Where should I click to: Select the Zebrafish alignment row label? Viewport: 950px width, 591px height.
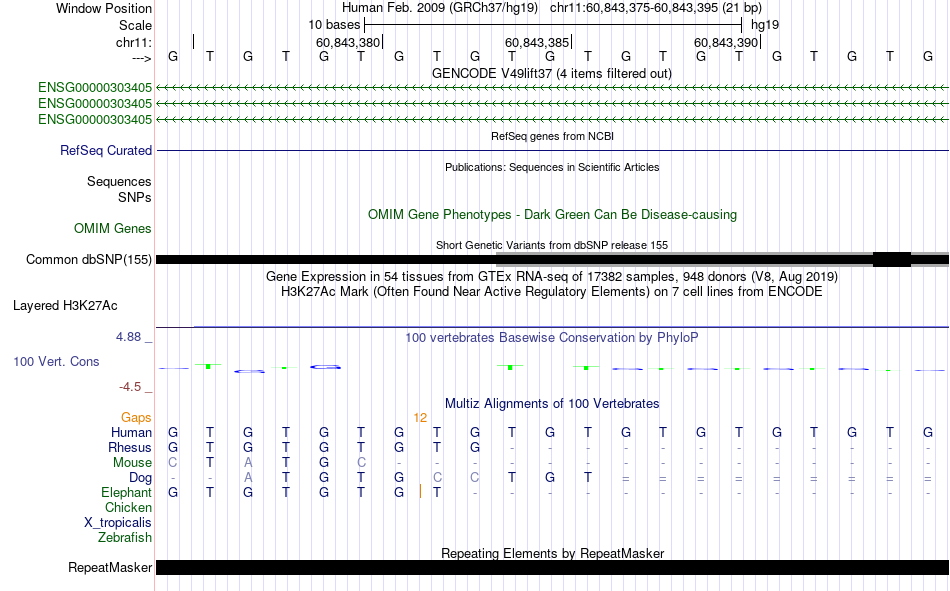[125, 538]
